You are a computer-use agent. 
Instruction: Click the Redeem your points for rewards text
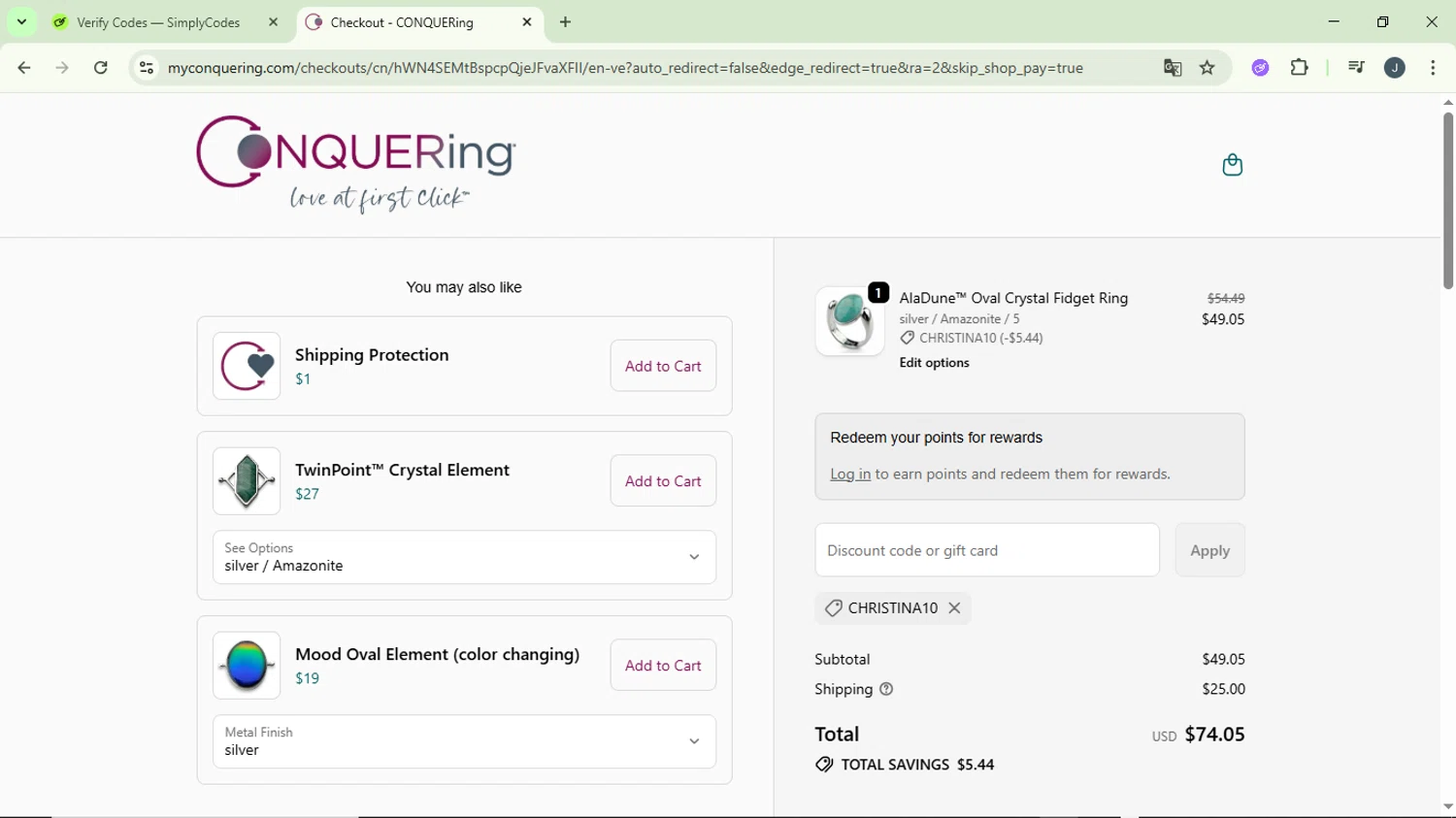936,438
